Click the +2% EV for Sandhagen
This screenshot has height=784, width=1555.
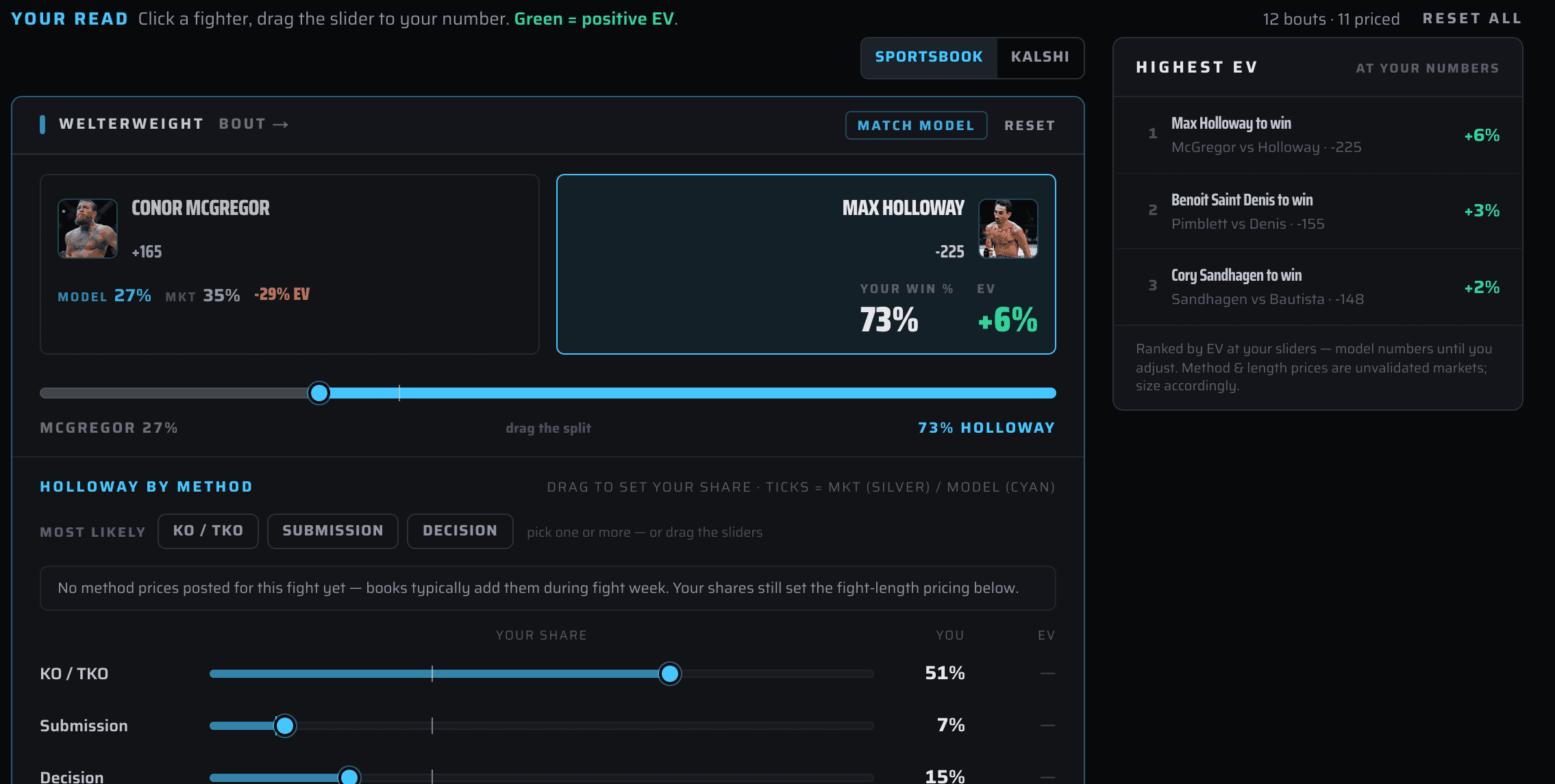tap(1482, 288)
